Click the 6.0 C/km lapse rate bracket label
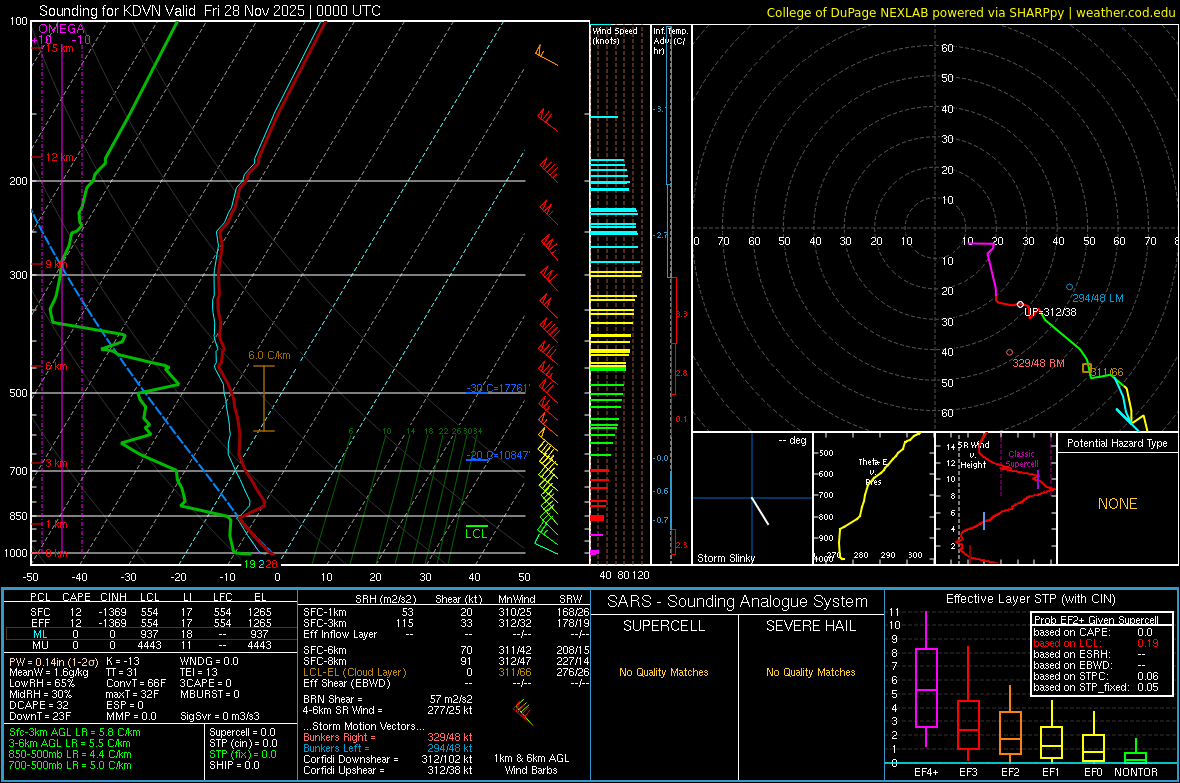This screenshot has height=783, width=1180. [269, 355]
